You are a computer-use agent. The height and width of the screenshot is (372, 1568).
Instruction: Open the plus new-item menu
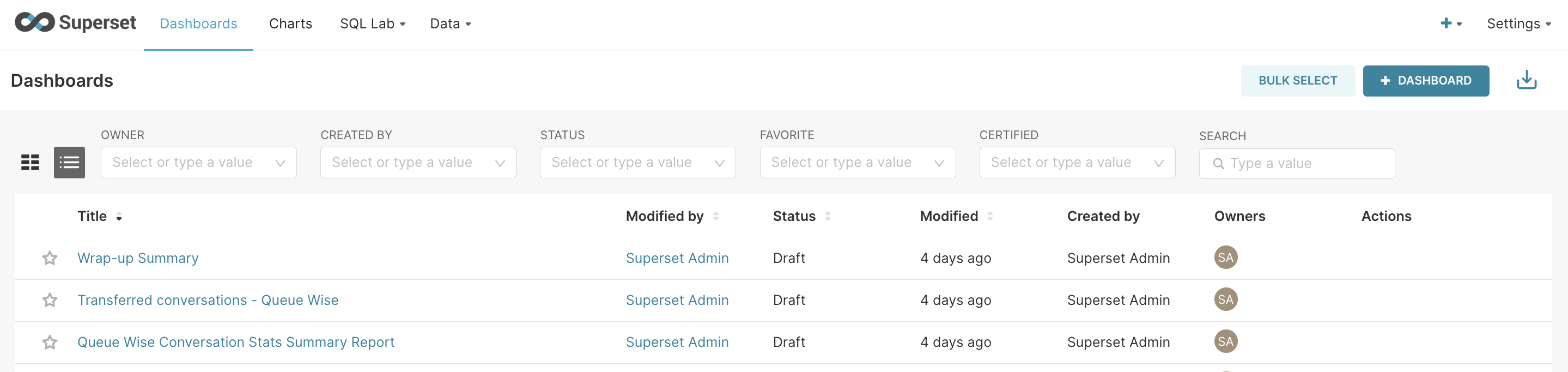[x=1450, y=24]
